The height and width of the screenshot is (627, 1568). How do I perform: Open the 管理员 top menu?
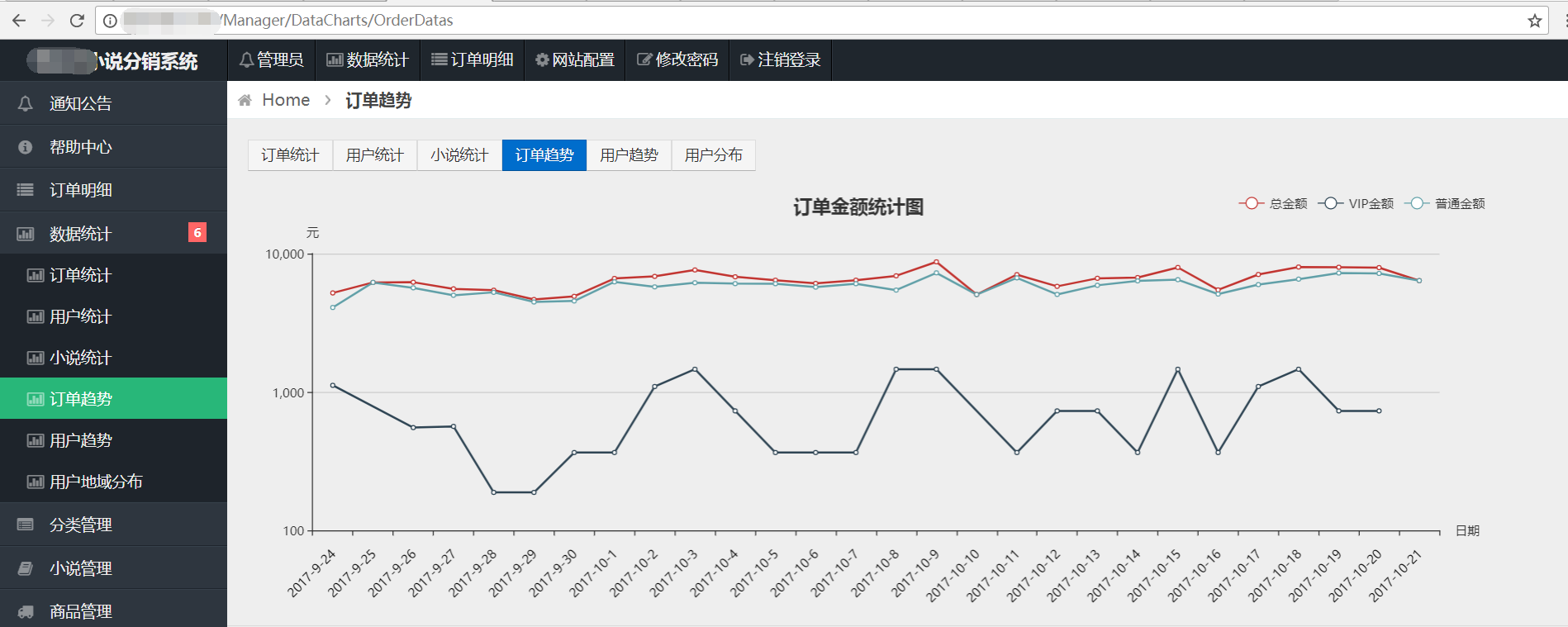[x=271, y=59]
